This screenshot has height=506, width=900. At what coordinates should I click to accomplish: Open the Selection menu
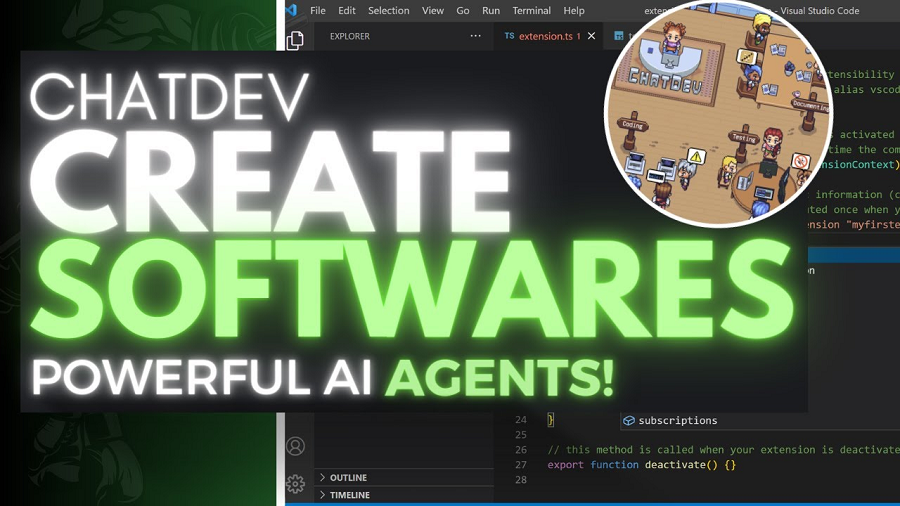tap(388, 11)
